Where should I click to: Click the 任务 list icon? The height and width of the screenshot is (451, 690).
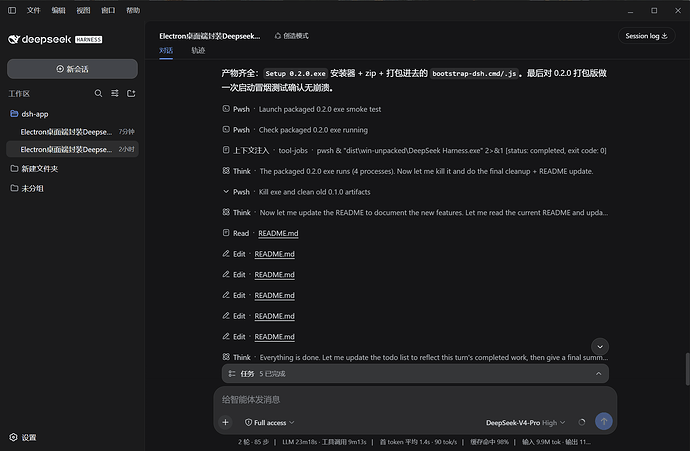coord(232,374)
